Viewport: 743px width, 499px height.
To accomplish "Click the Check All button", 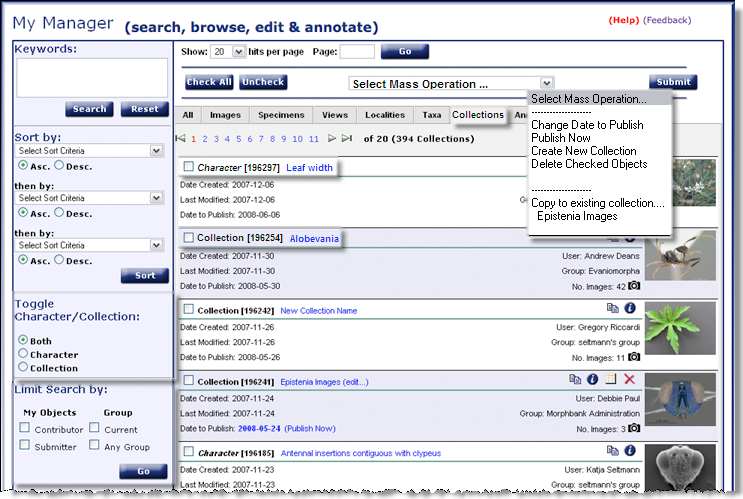I will [208, 82].
